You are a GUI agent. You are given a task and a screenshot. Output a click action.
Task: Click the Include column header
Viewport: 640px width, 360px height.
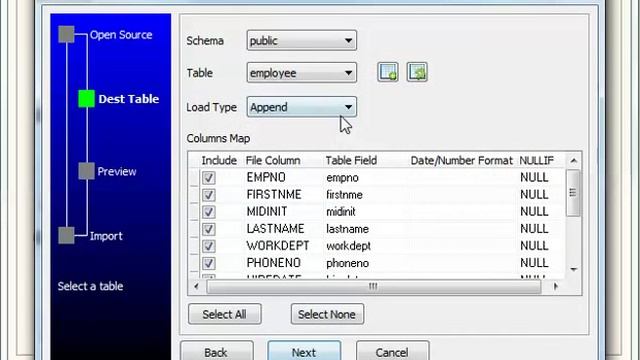(219, 160)
